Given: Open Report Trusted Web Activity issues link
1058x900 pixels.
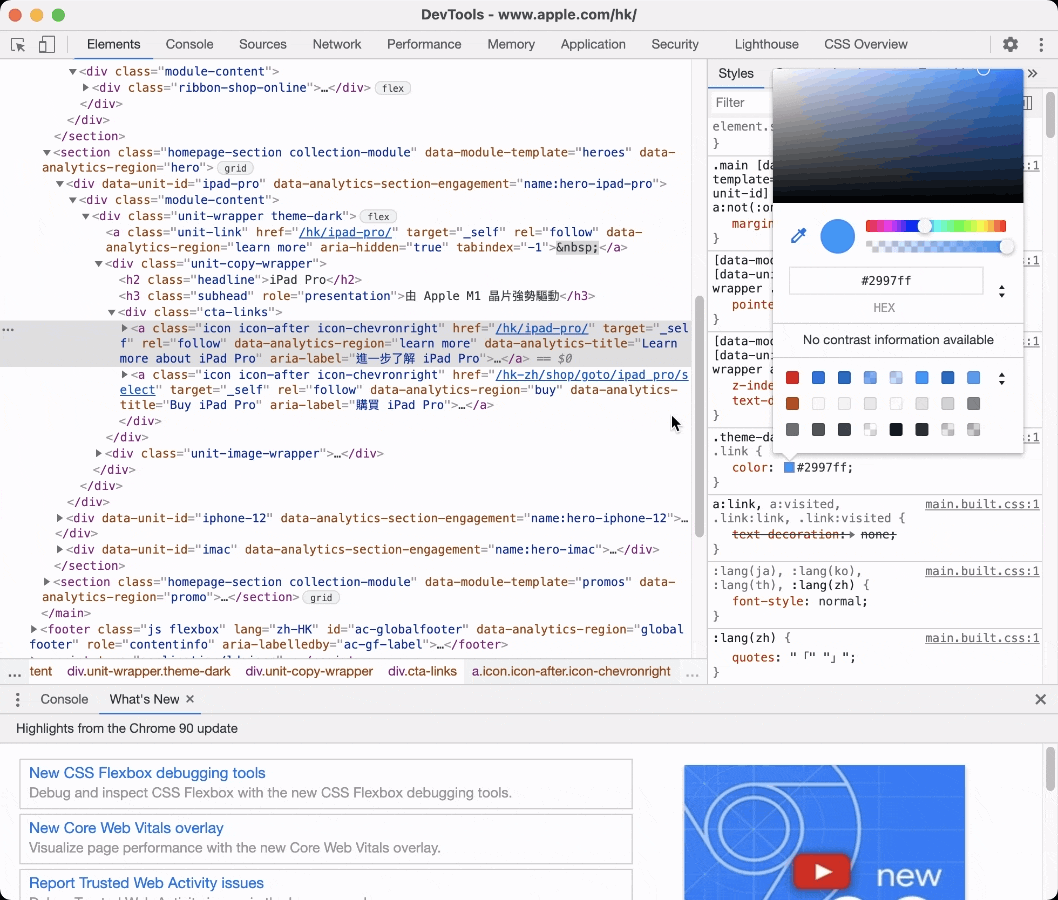Looking at the screenshot, I should (146, 883).
